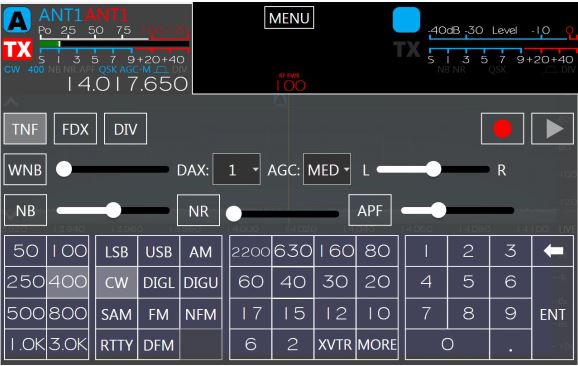Toggle the APF audio peak filter

click(370, 210)
